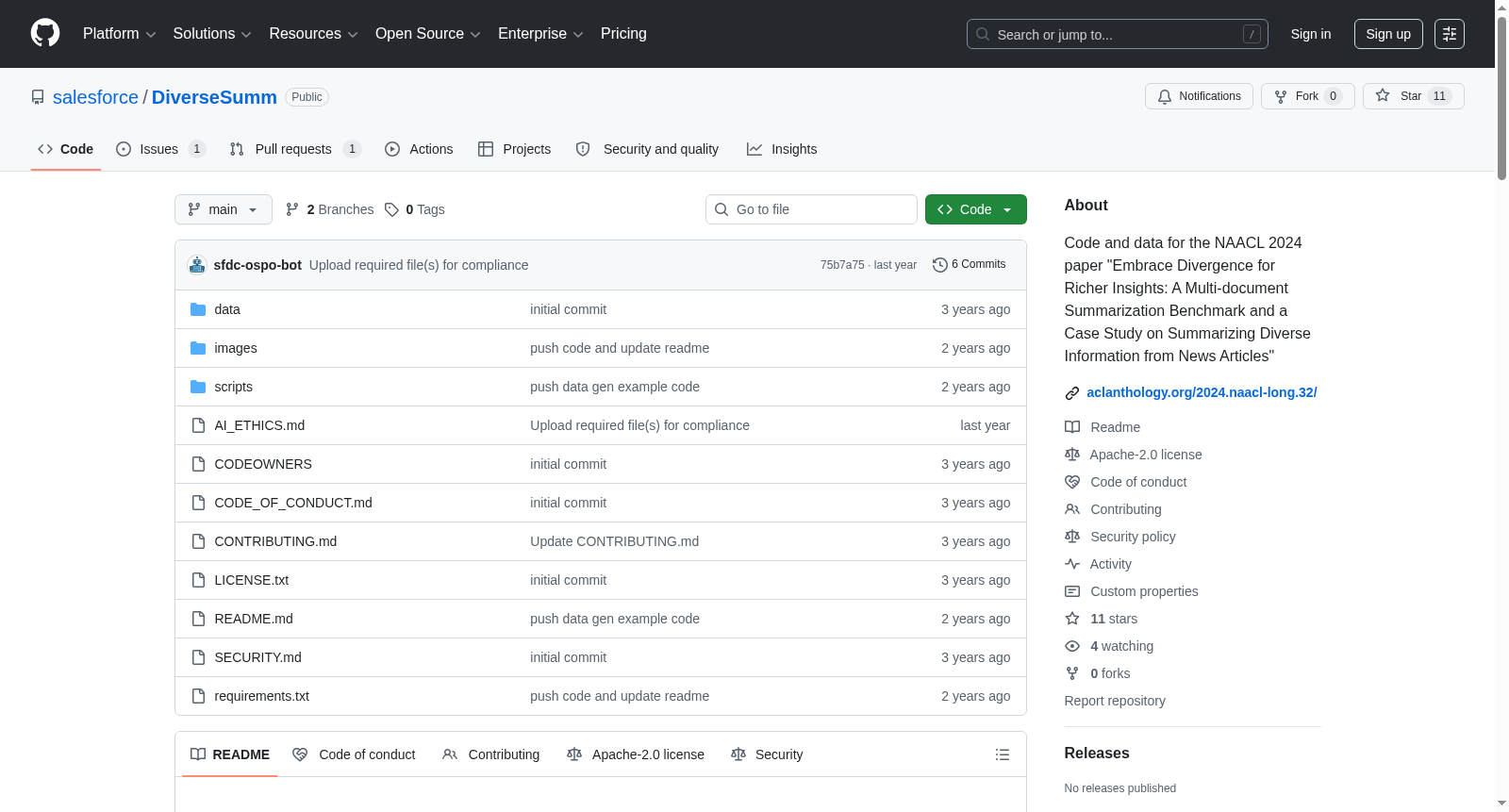
Task: Click the Go to file search field
Action: point(811,209)
